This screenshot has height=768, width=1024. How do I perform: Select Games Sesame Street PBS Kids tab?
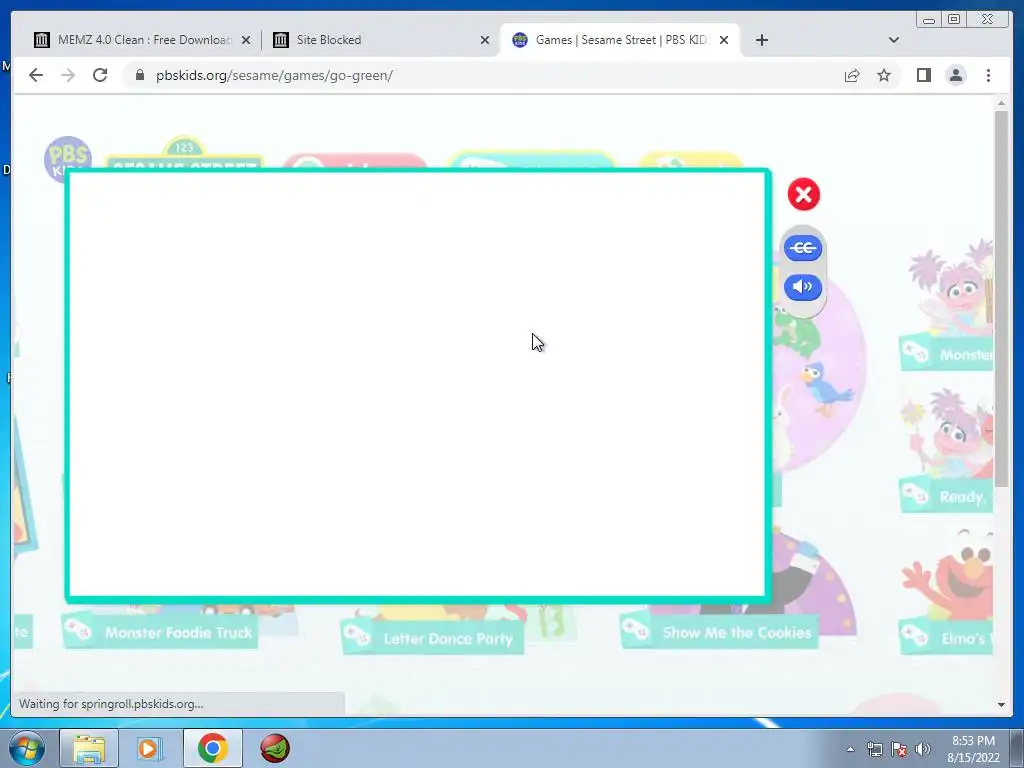click(x=619, y=40)
